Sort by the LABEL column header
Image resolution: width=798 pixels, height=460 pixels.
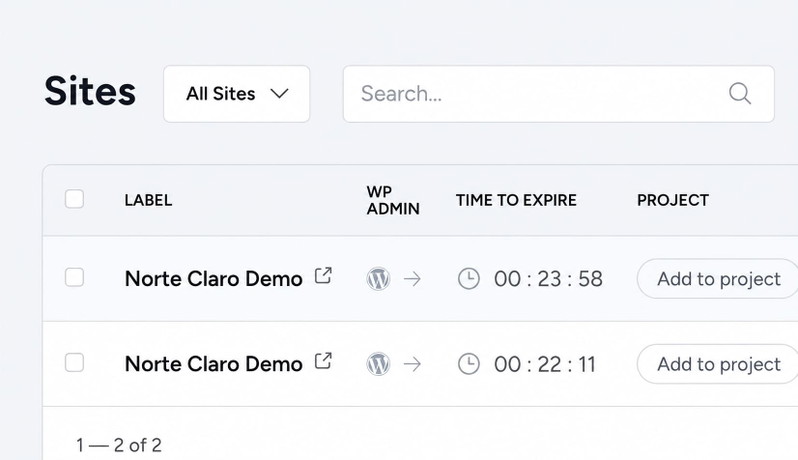[148, 200]
